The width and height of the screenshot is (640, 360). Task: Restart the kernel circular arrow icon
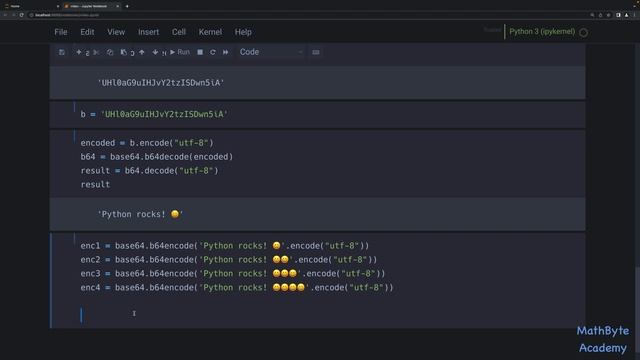point(213,52)
